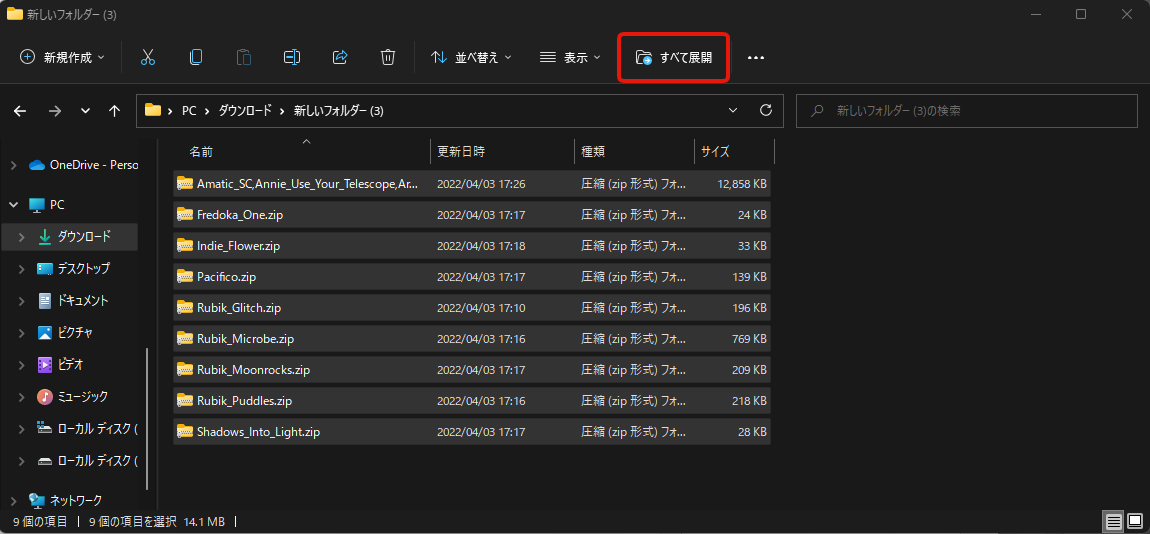Expand the address bar history dropdown
This screenshot has width=1150, height=534.
pos(733,110)
